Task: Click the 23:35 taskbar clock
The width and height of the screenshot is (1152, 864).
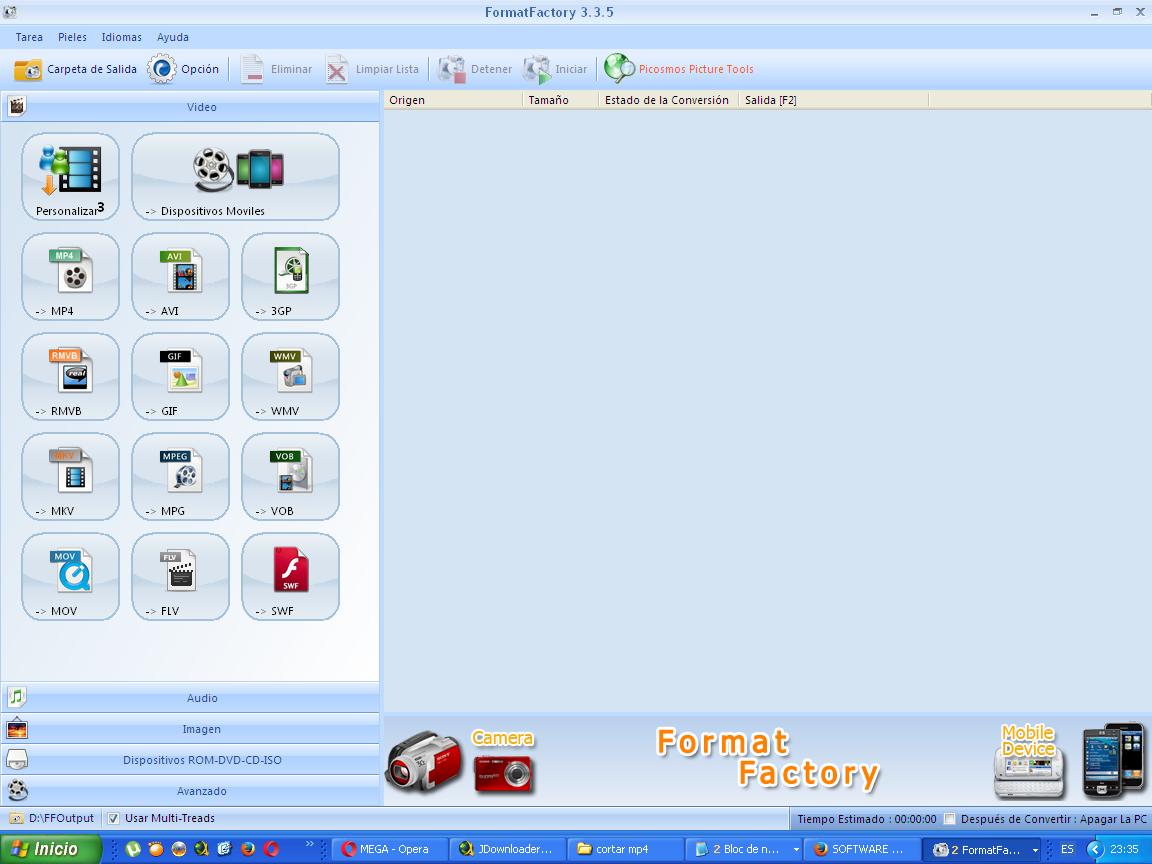Action: pyautogui.click(x=1124, y=849)
